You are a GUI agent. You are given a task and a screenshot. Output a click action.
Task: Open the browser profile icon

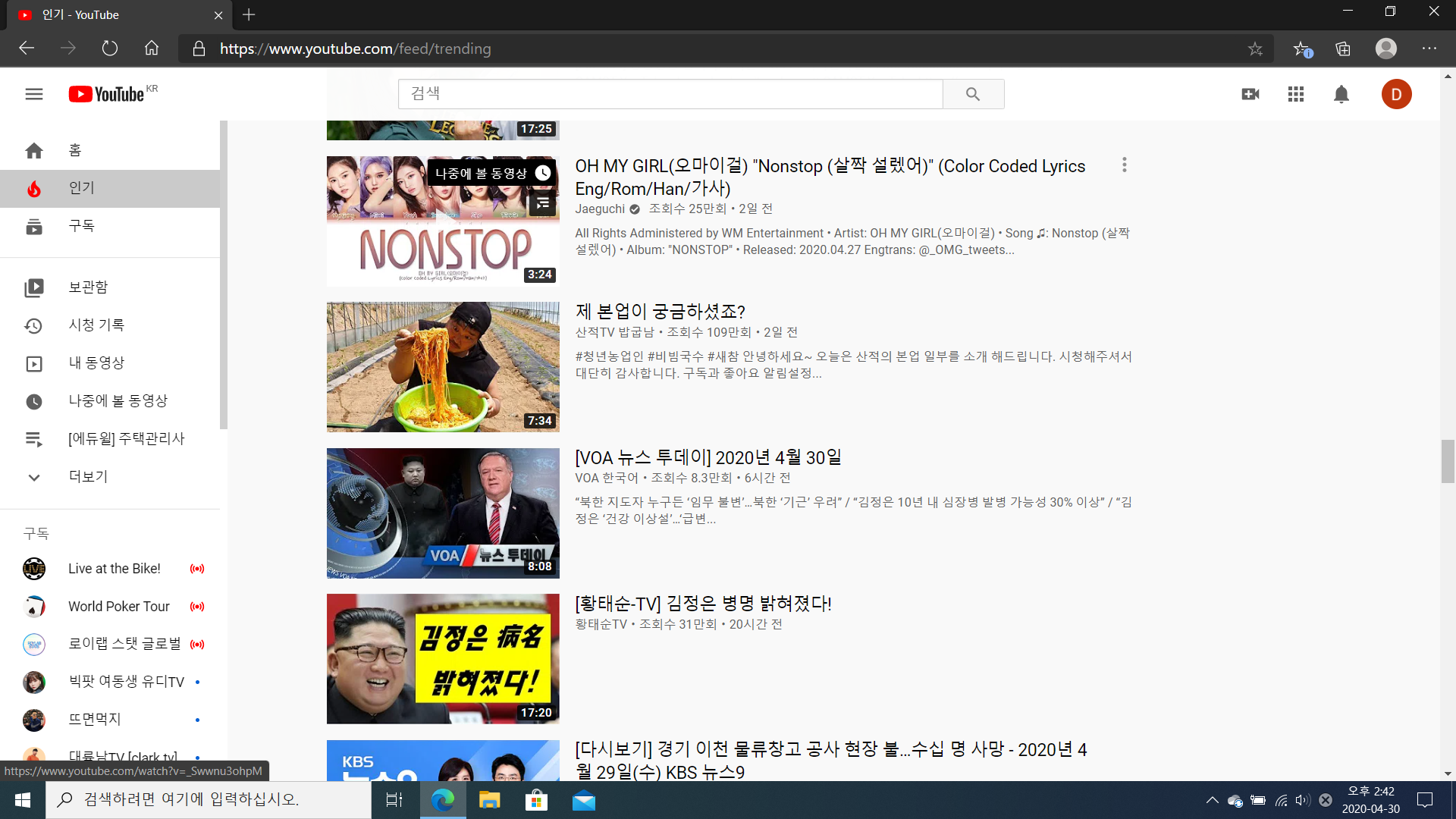coord(1386,49)
